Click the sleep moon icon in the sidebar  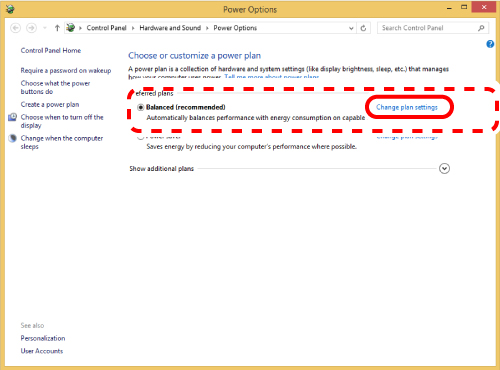tap(12, 138)
